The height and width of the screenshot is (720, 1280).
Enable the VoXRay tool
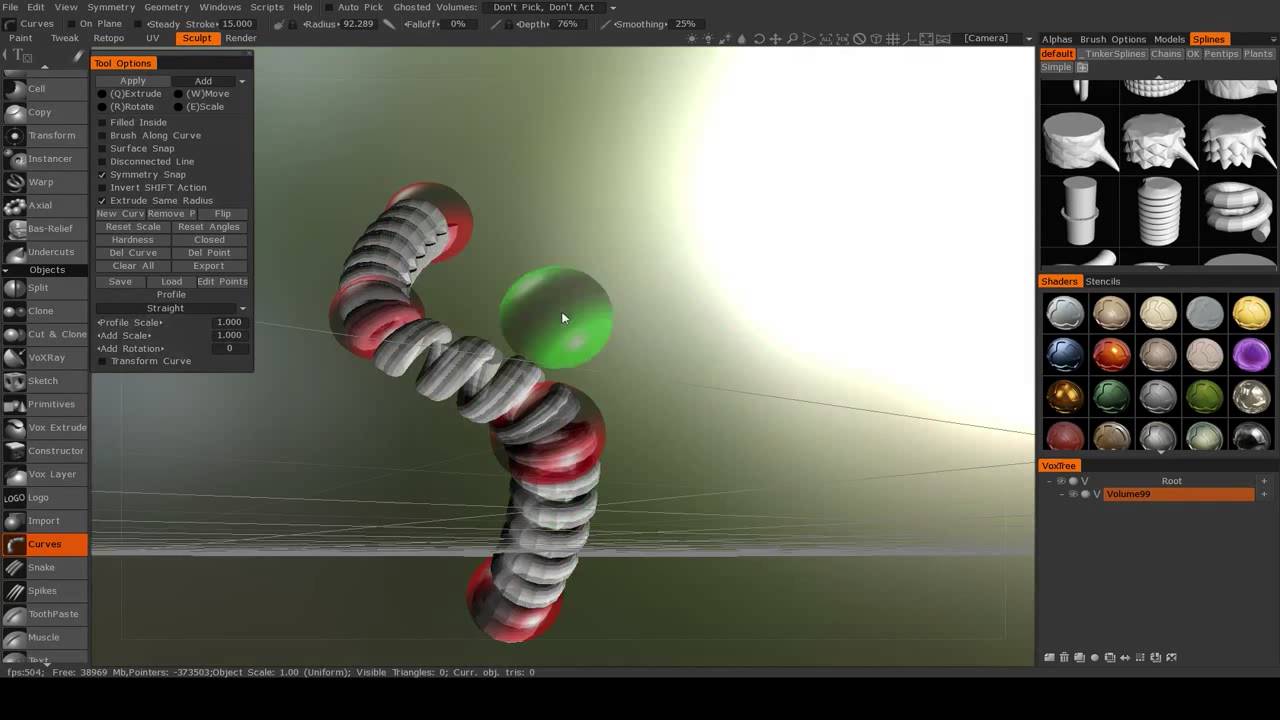pyautogui.click(x=44, y=357)
